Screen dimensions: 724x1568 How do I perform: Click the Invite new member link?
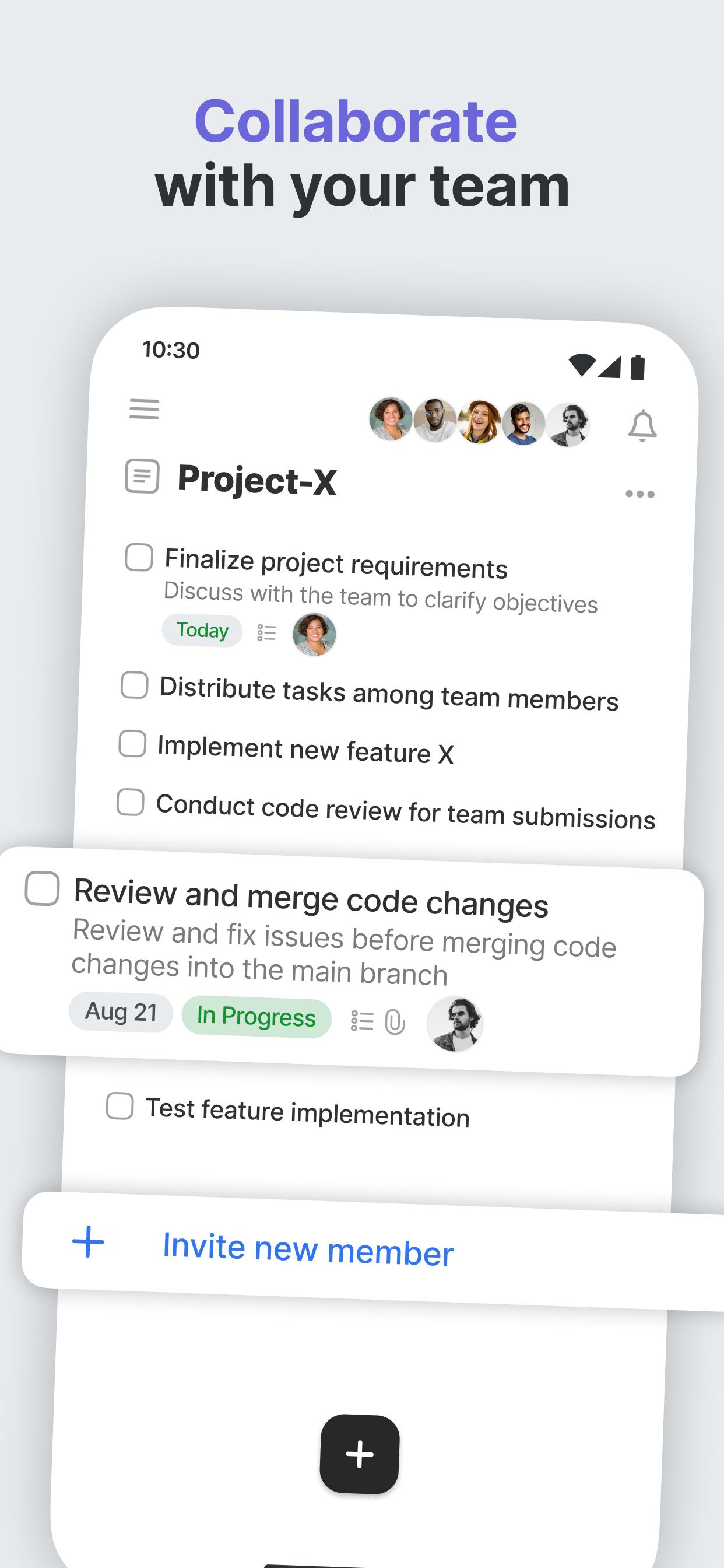[x=308, y=1248]
